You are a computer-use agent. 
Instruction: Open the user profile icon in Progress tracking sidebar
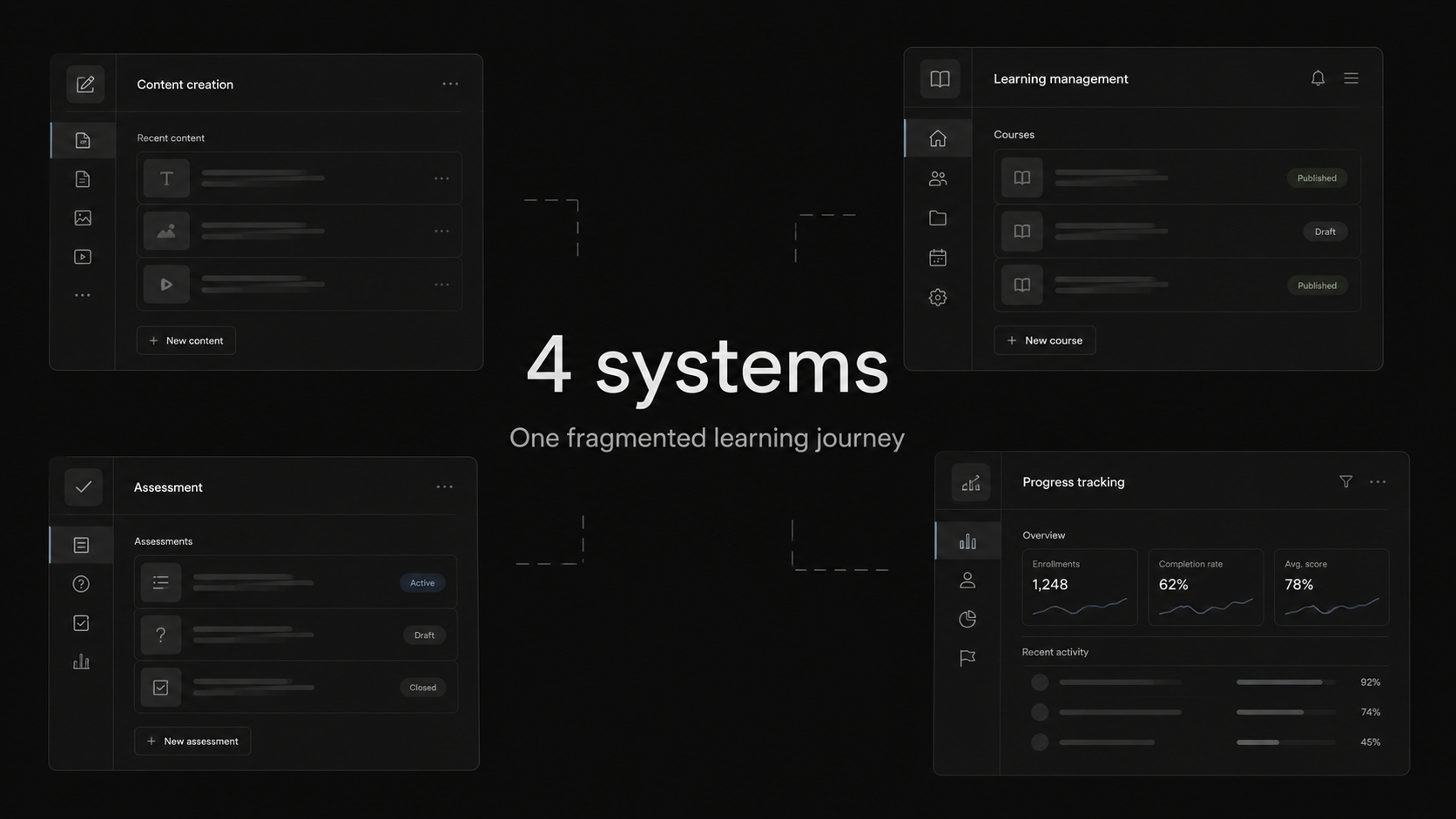point(967,581)
